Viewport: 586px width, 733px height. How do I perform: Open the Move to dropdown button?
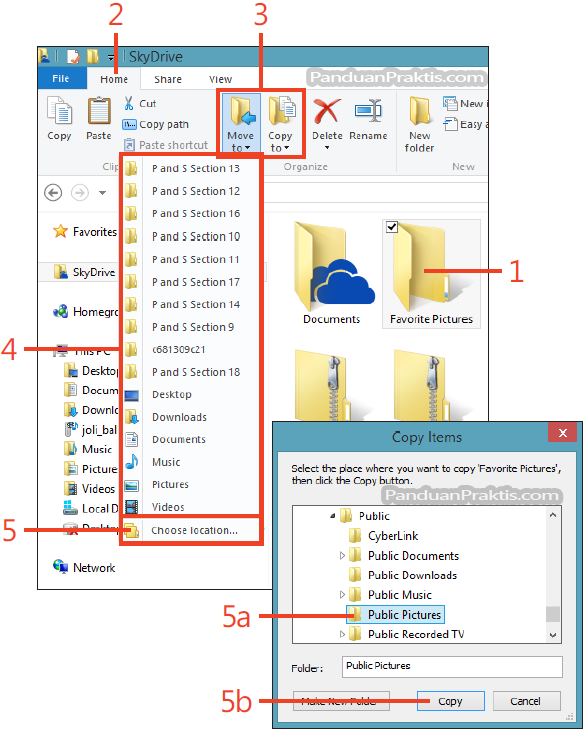(x=241, y=123)
